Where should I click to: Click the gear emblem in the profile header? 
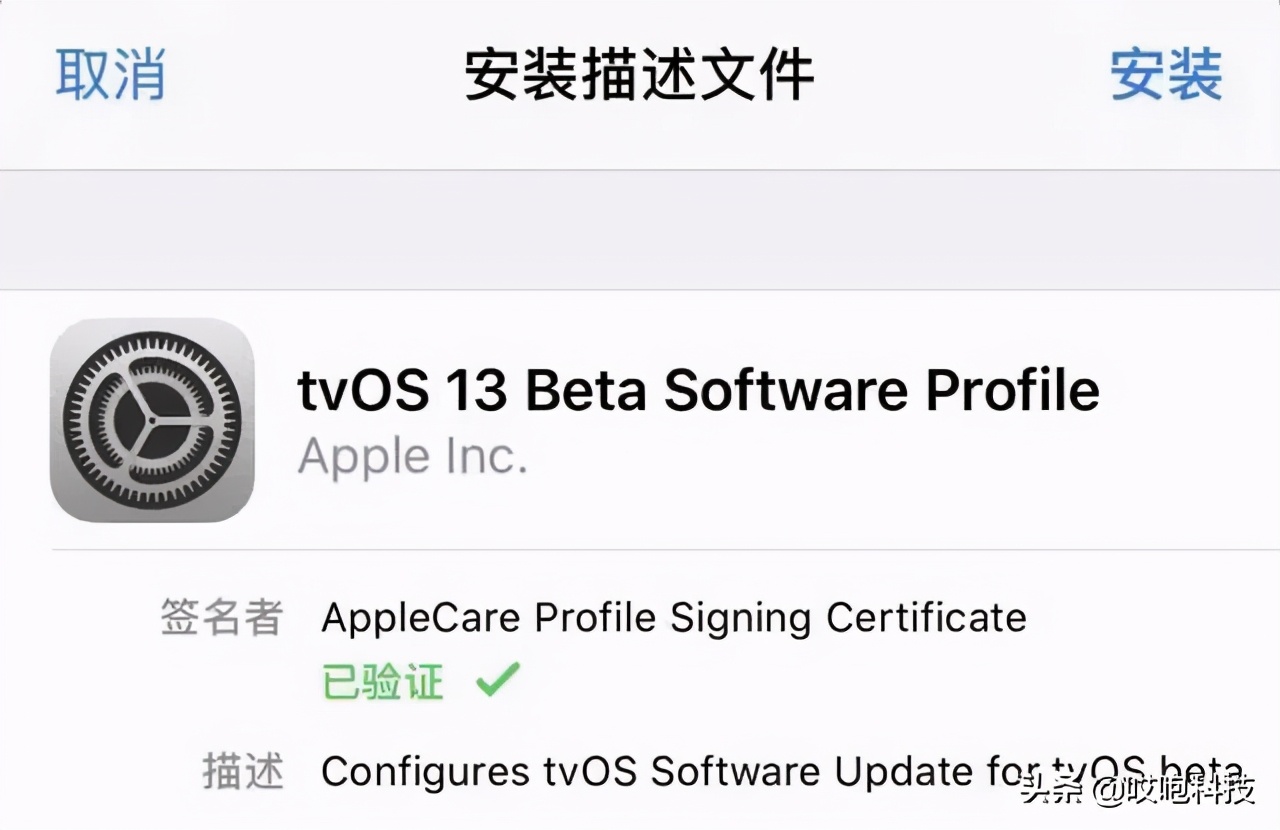152,418
